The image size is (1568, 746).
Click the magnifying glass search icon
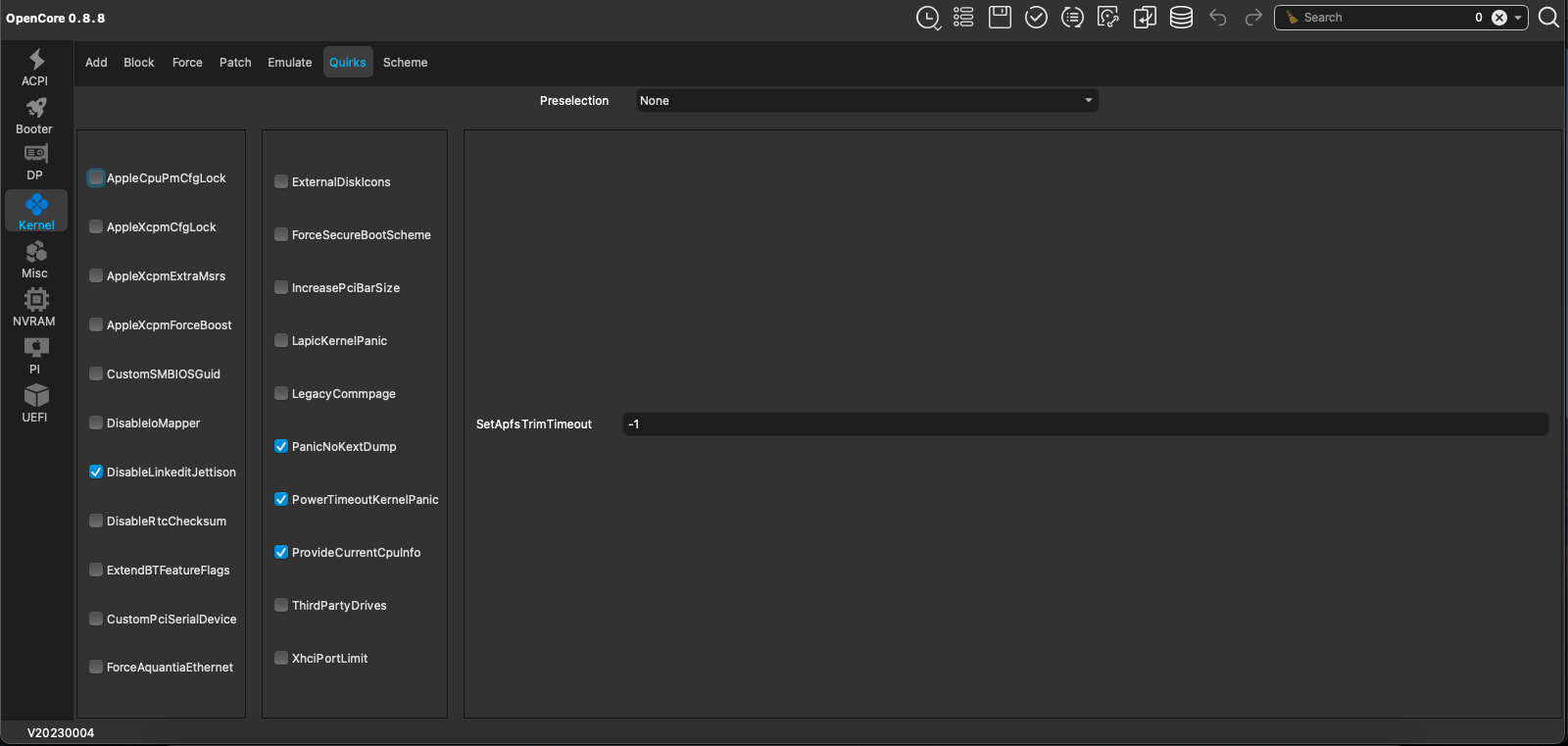click(x=1548, y=18)
